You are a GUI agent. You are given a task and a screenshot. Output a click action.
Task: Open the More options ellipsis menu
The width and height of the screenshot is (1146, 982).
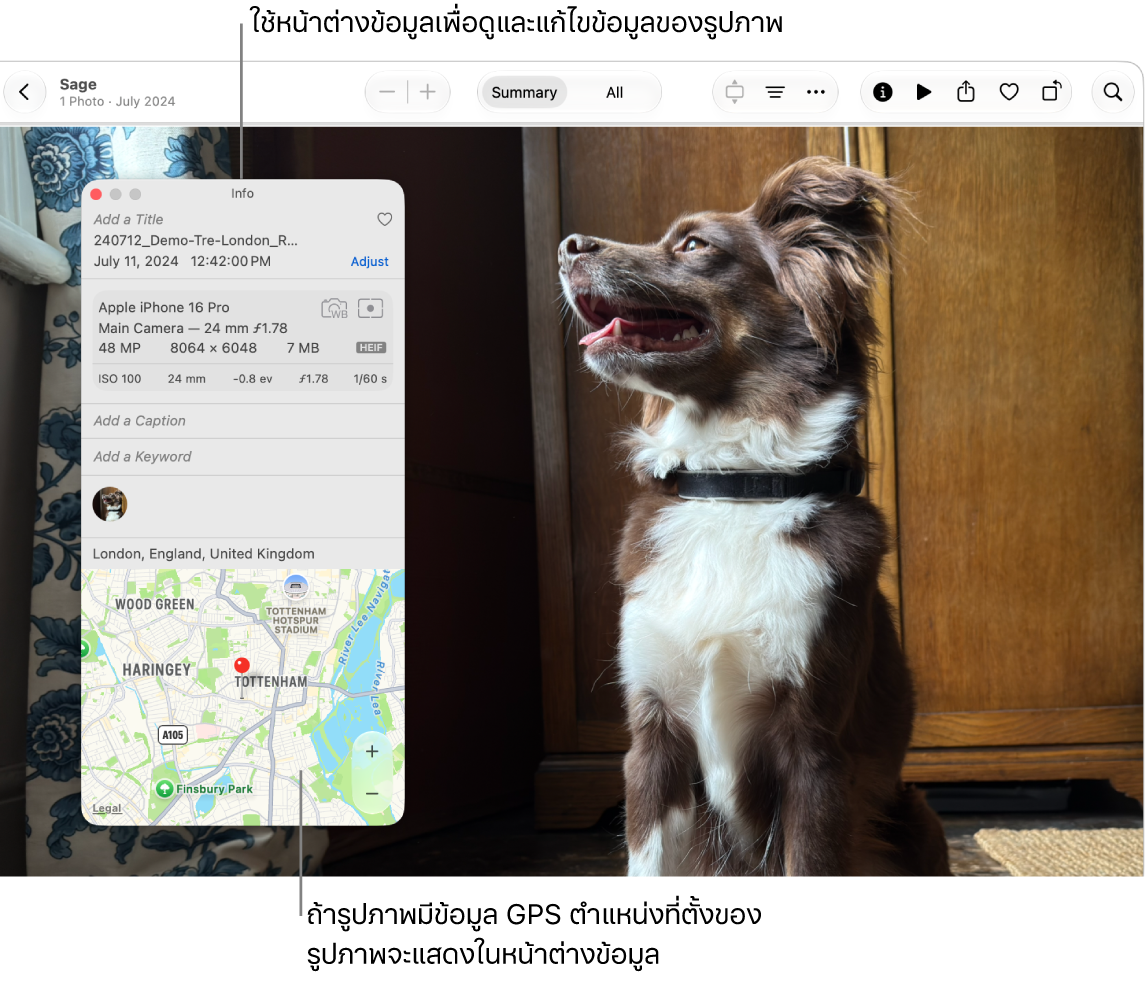pyautogui.click(x=816, y=93)
